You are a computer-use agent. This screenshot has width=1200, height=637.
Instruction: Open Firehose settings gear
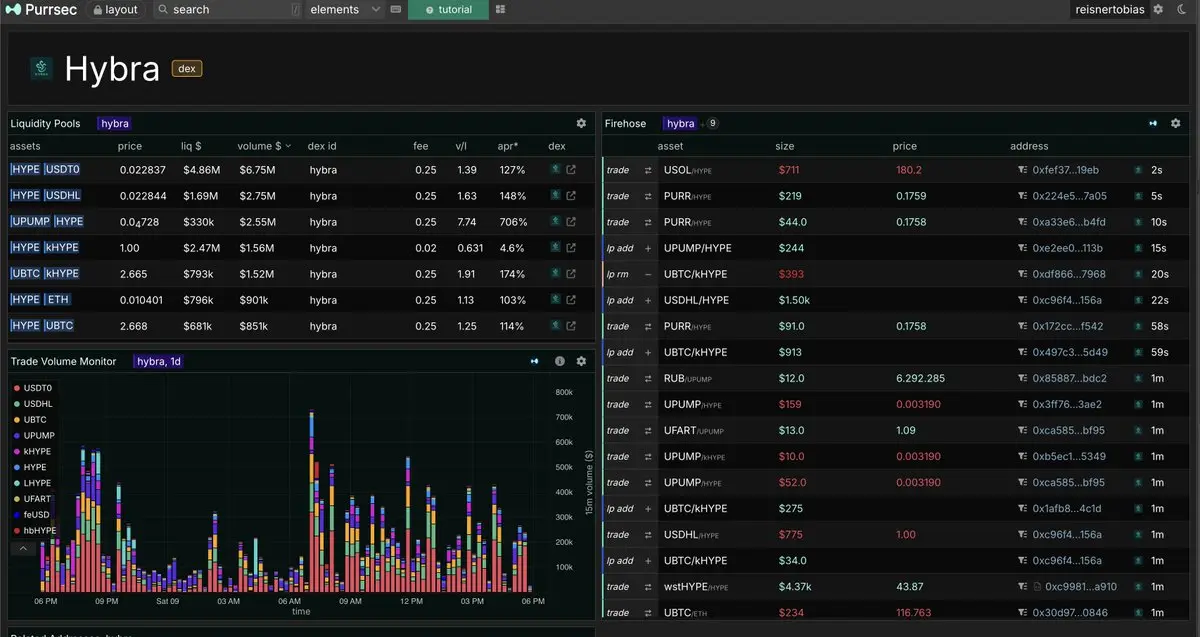pos(1176,123)
